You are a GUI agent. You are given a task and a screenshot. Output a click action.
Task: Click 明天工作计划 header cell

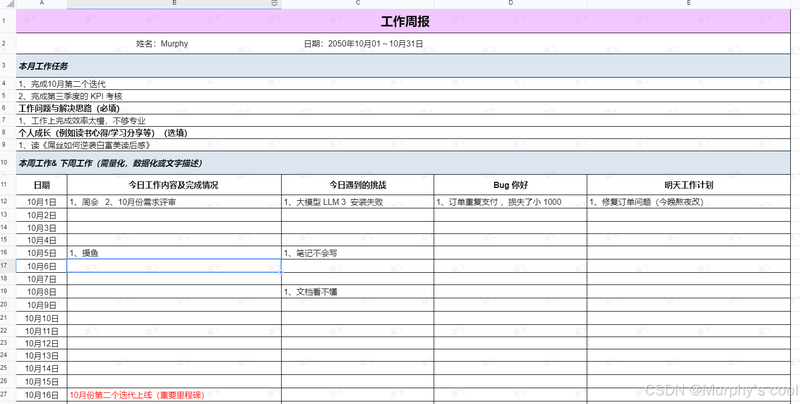(688, 185)
